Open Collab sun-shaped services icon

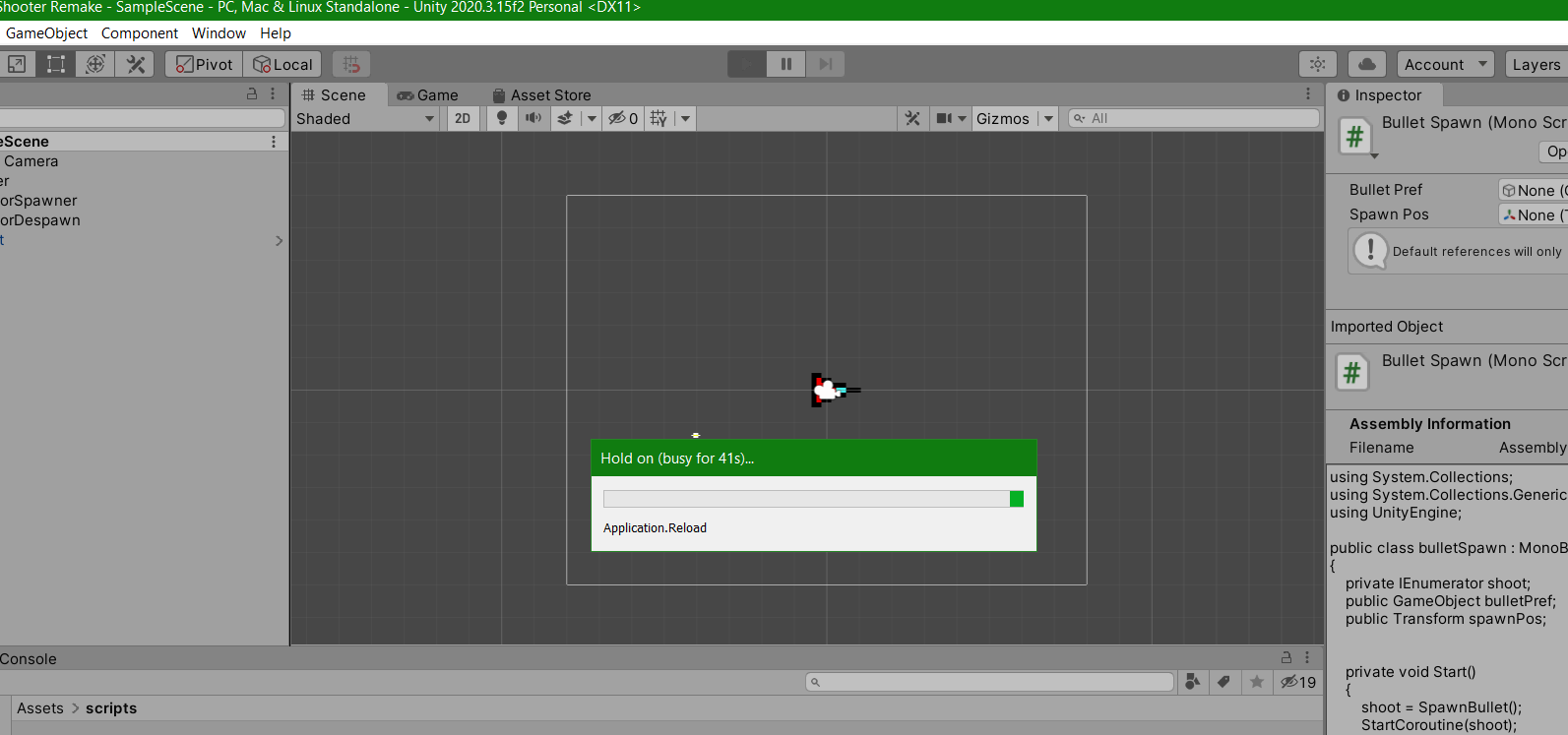pos(1318,64)
